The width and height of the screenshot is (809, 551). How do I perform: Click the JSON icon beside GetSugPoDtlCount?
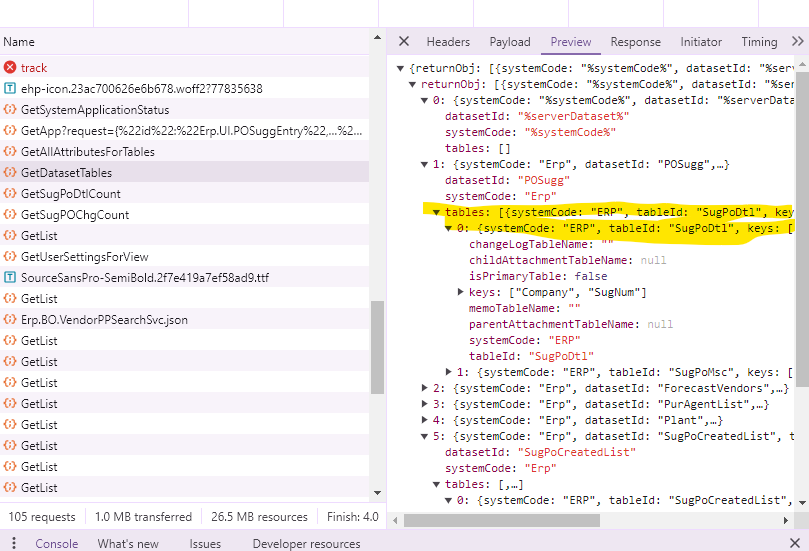coord(10,193)
